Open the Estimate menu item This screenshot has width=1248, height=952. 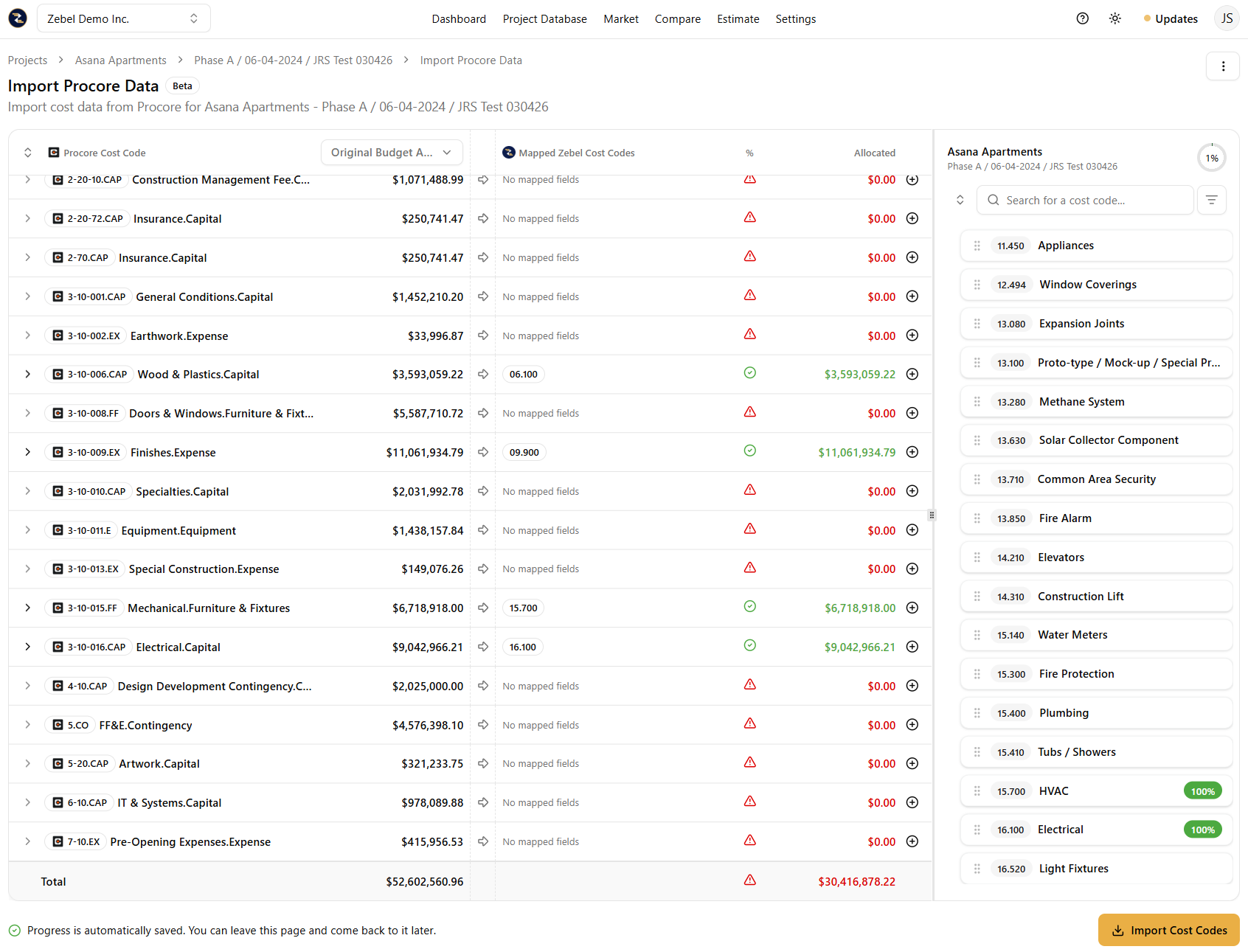(738, 19)
